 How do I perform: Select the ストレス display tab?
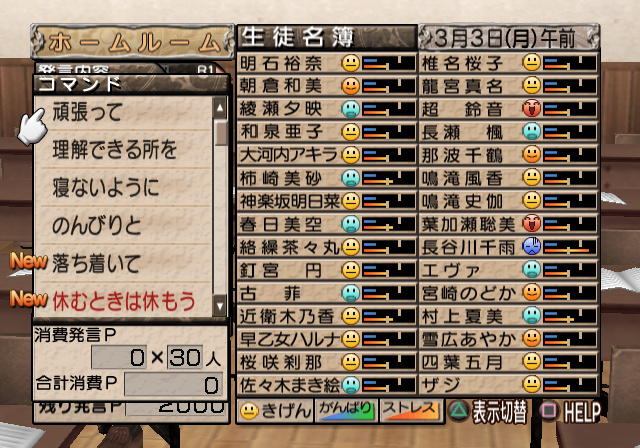pyautogui.click(x=410, y=411)
